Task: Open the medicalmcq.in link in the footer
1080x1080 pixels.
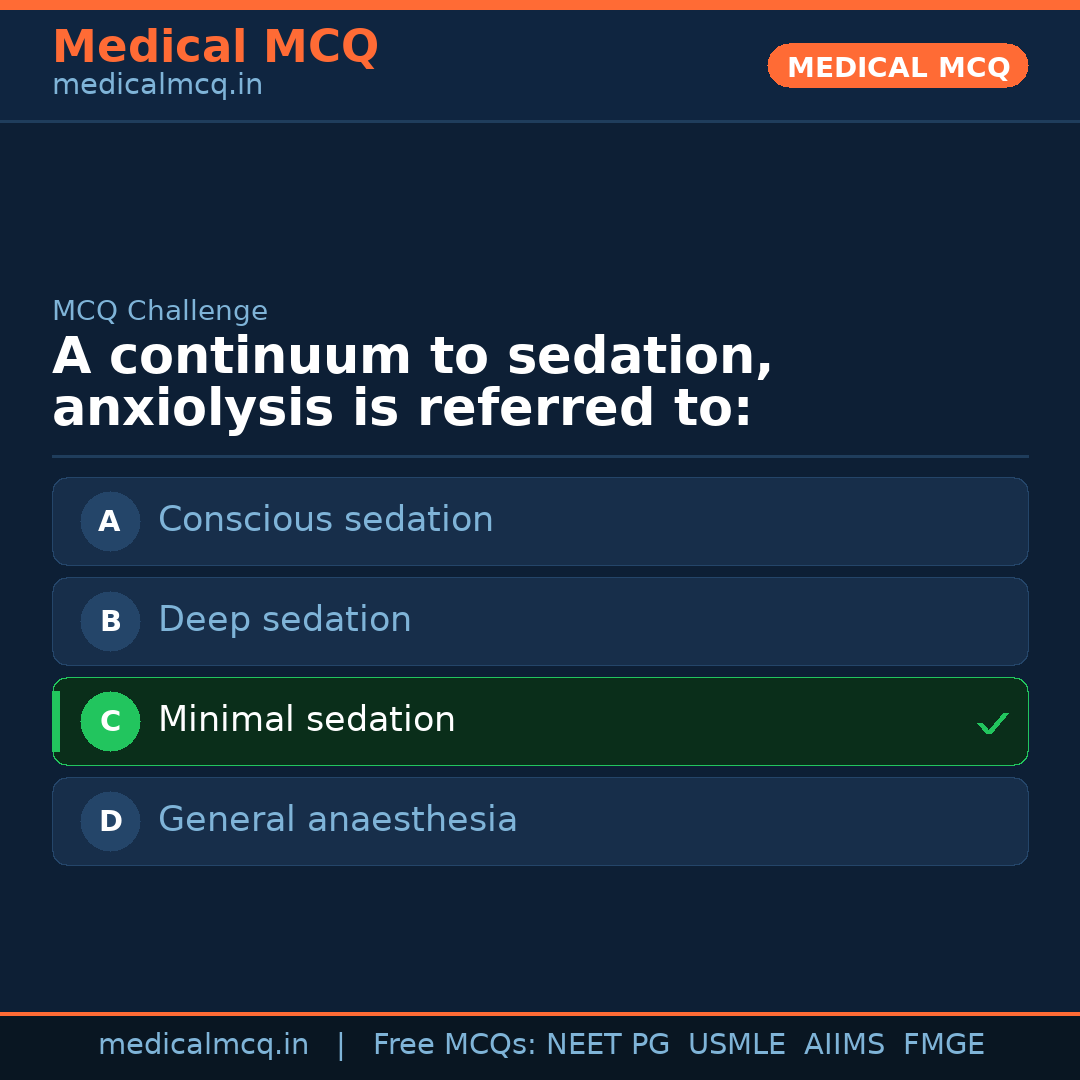Action: click(x=203, y=1045)
